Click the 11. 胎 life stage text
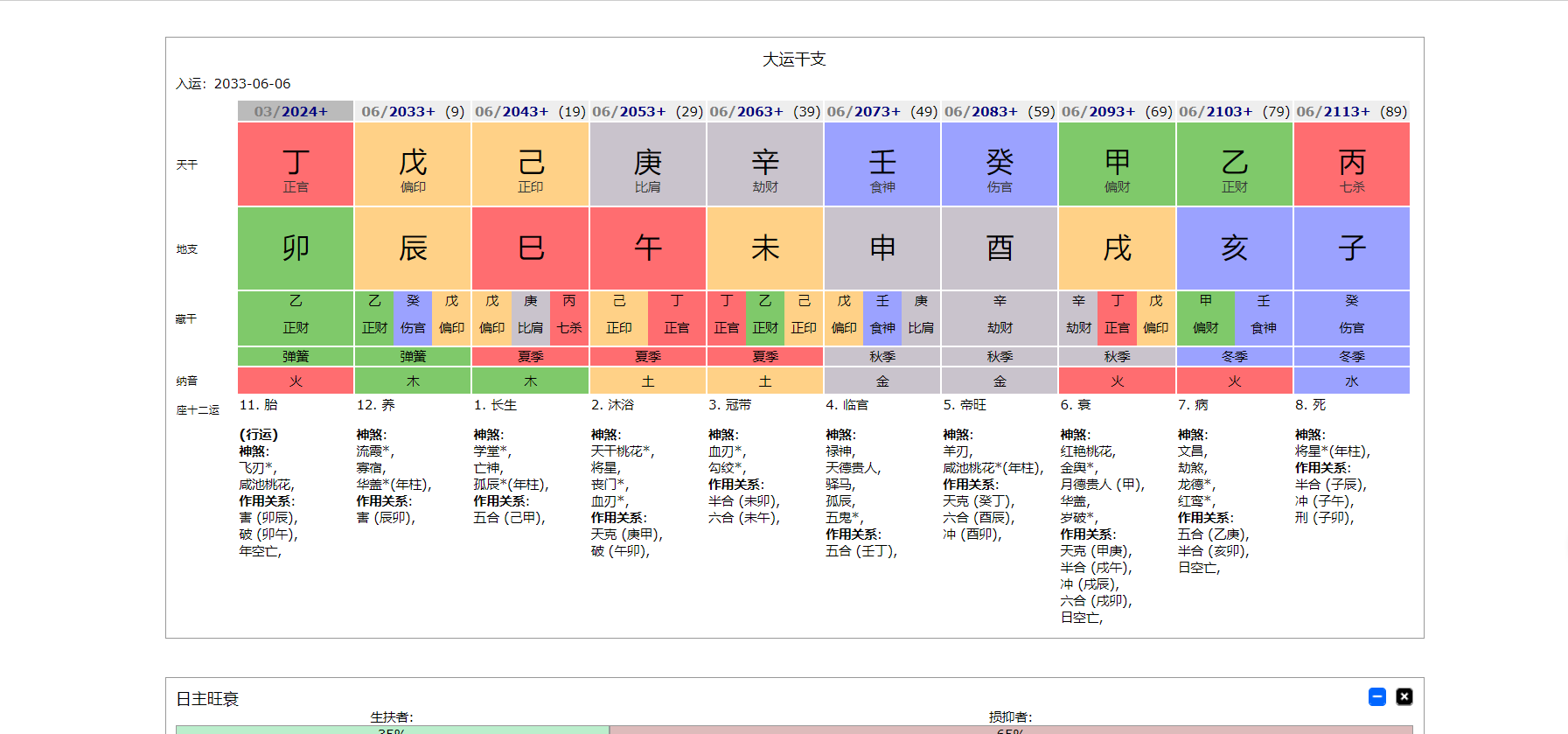This screenshot has width=1568, height=734. 259,405
